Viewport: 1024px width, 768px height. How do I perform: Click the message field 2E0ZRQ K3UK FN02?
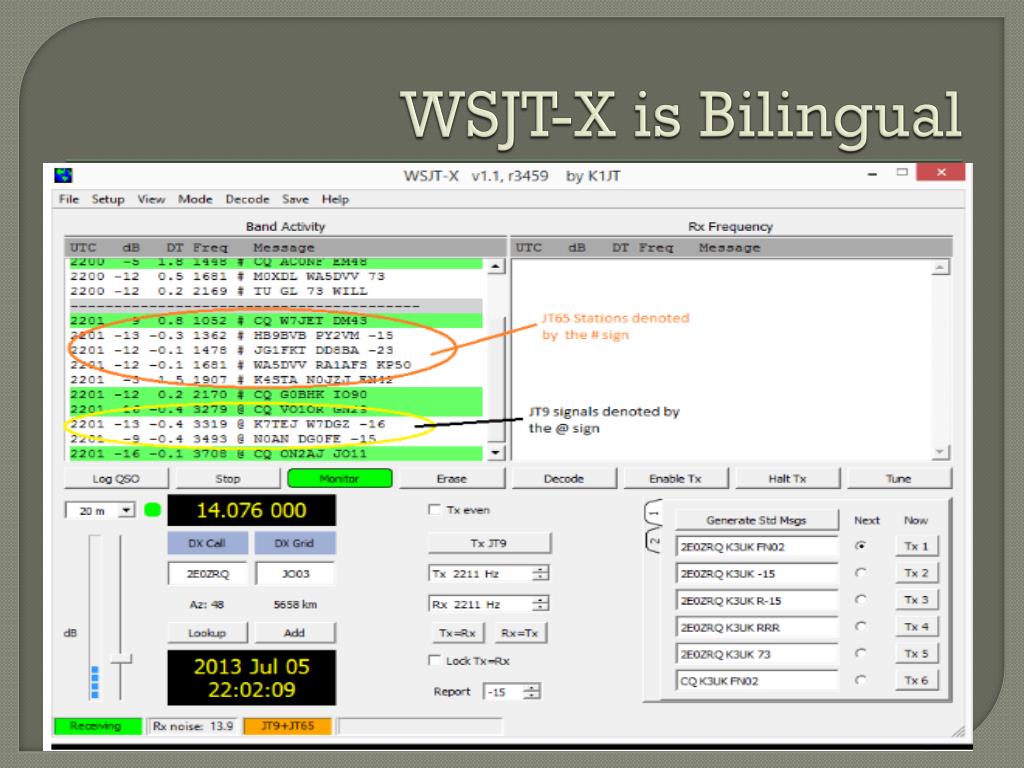coord(757,547)
